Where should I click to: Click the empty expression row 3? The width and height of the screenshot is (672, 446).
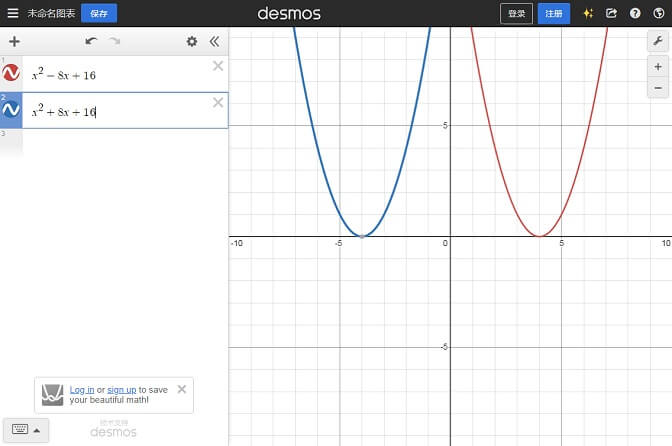pos(114,144)
